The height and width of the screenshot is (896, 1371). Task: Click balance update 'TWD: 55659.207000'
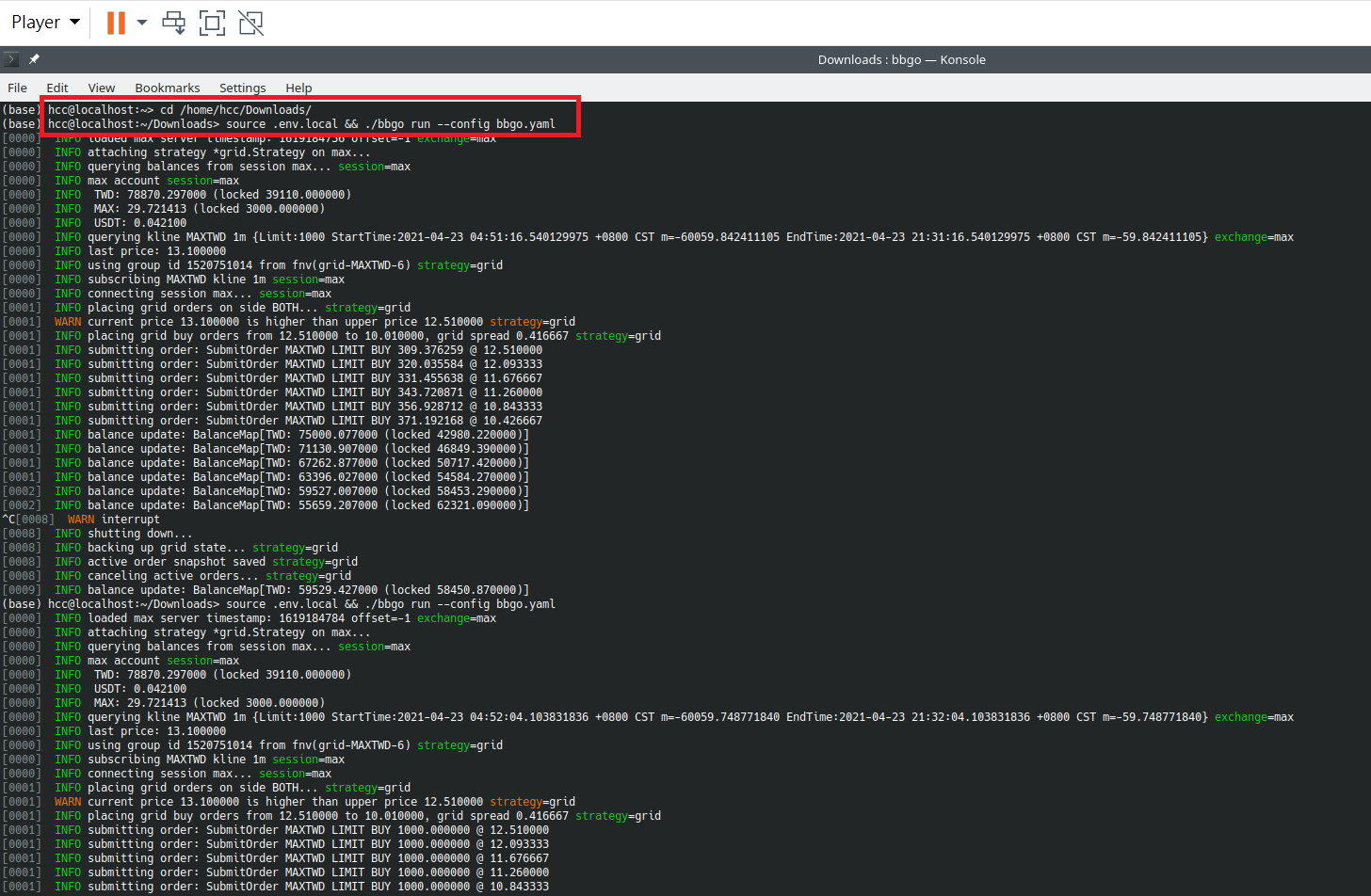266,505
